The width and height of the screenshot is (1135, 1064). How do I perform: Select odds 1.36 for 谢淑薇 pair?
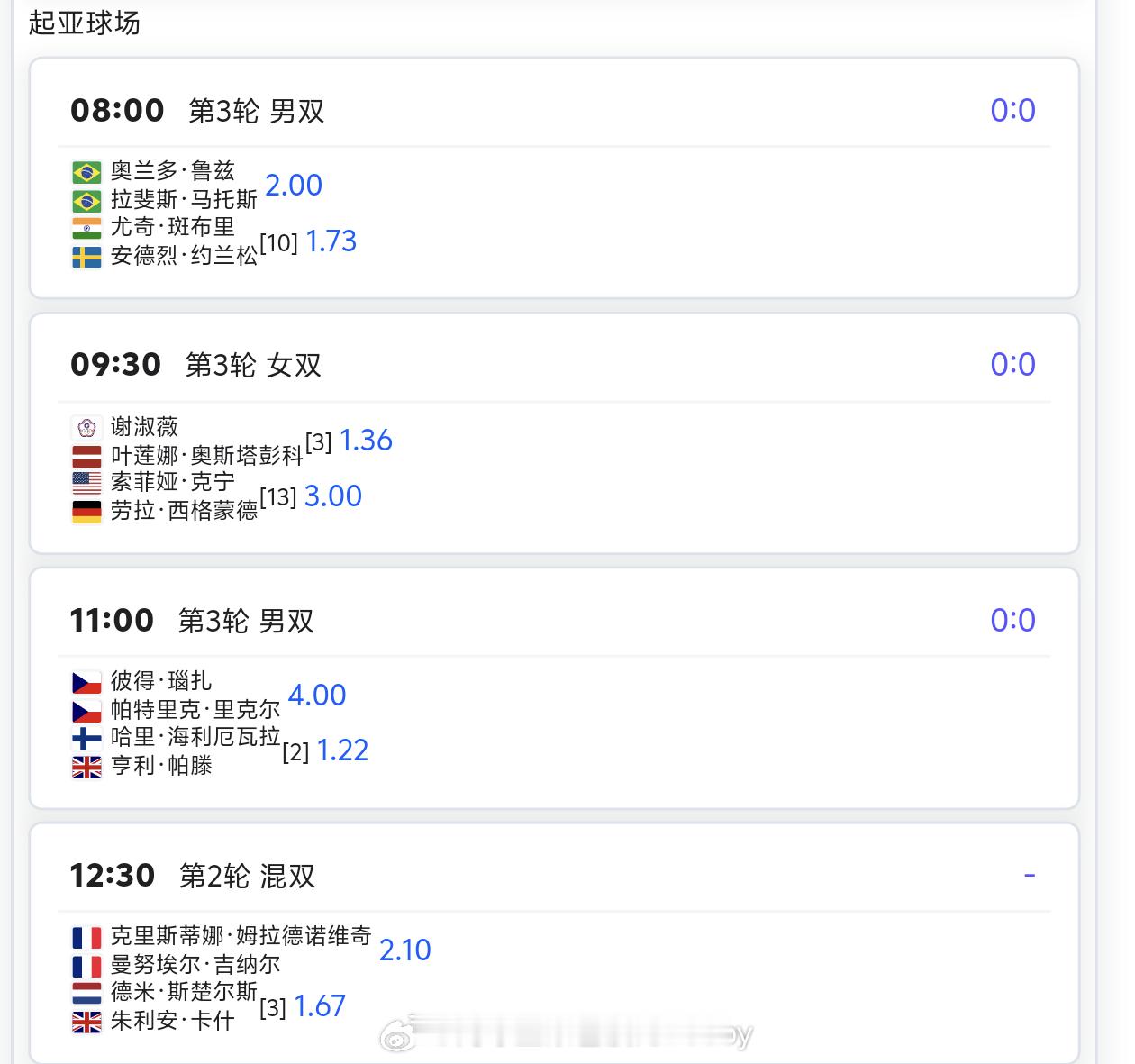366,441
